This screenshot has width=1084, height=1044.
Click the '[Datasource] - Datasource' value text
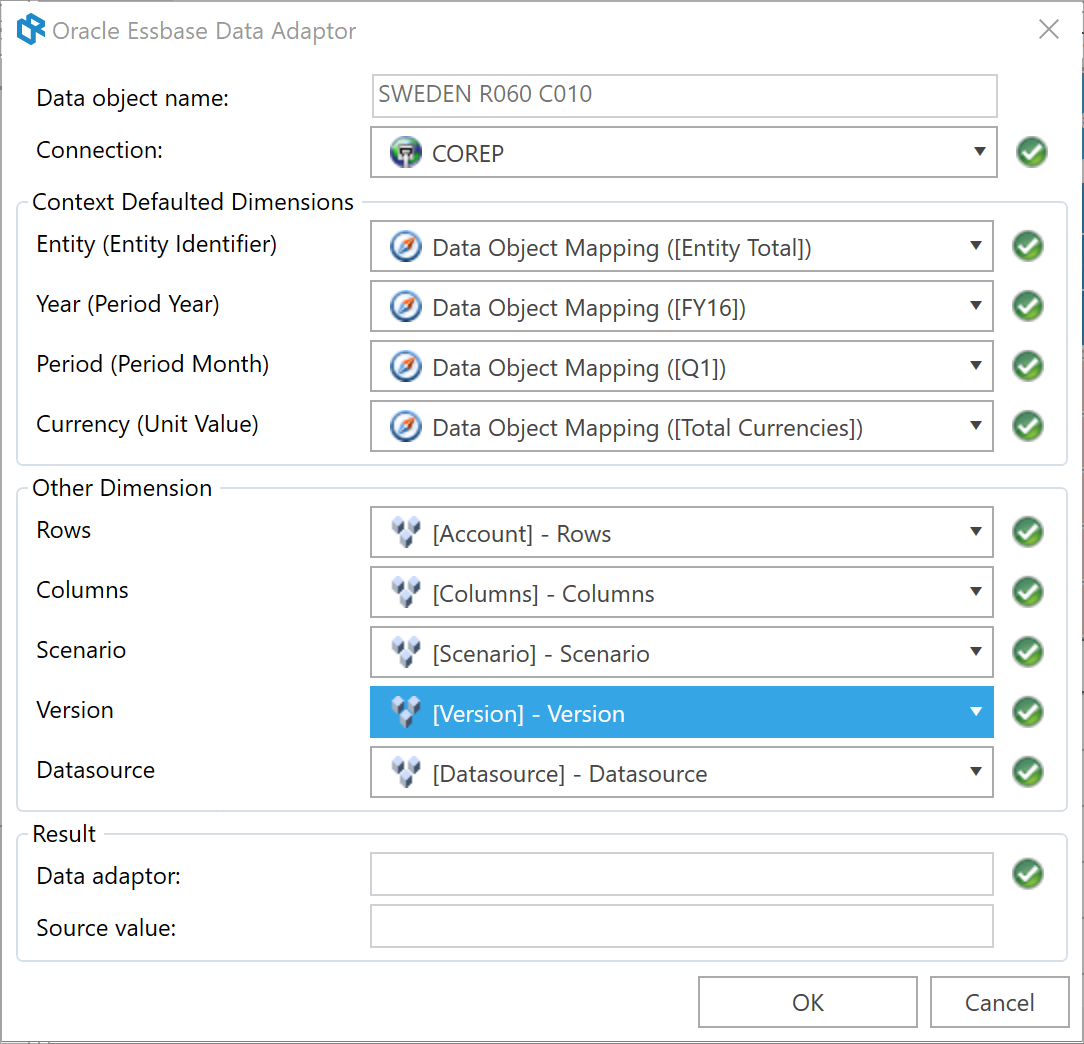(570, 774)
